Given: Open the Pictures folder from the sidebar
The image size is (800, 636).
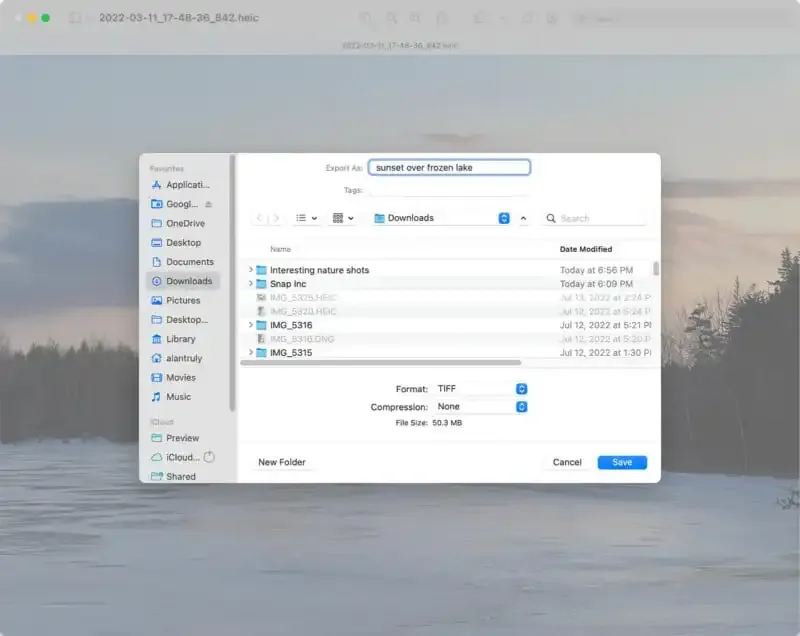Looking at the screenshot, I should (x=181, y=300).
